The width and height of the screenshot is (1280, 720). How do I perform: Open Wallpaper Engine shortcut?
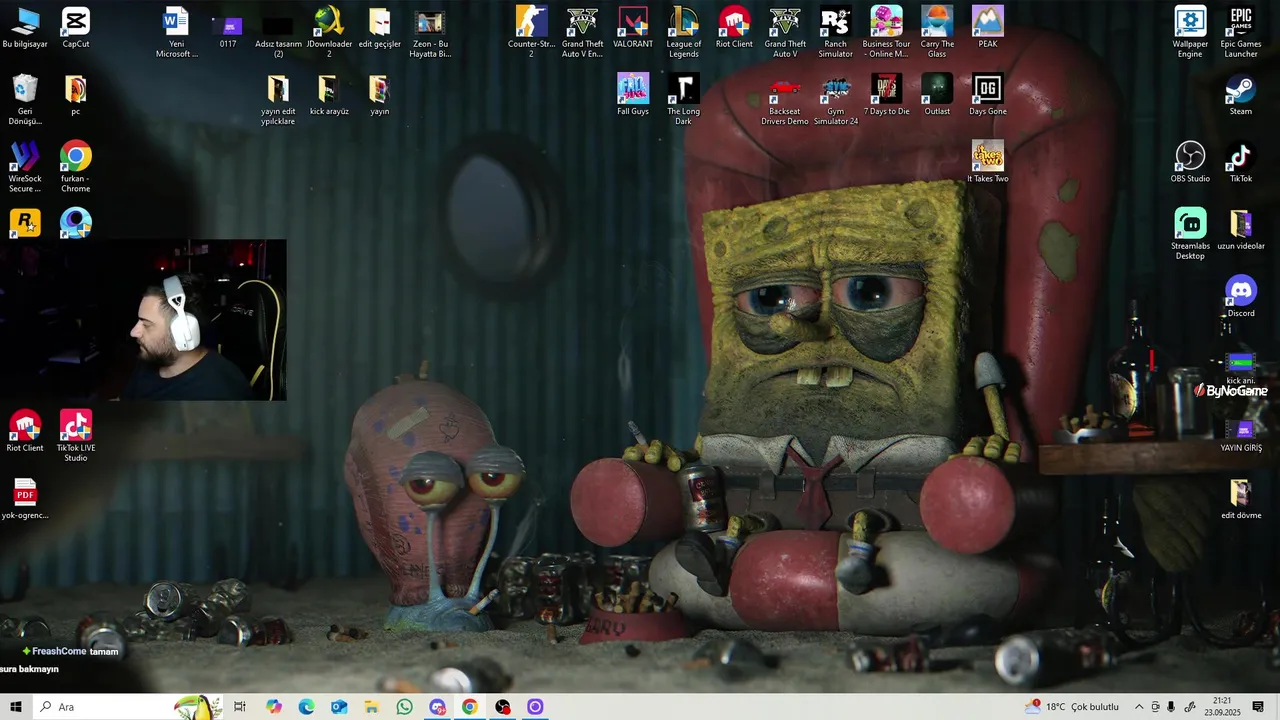tap(1190, 32)
